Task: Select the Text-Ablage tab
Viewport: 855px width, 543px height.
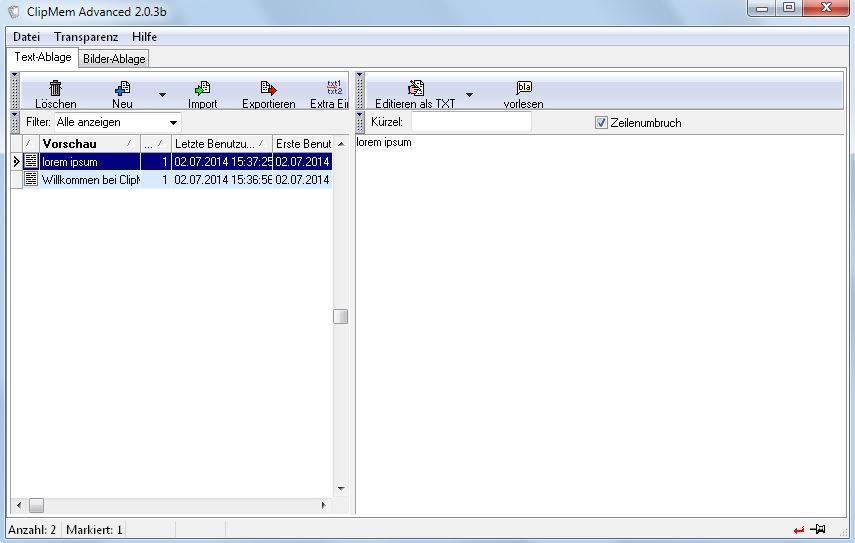Action: 43,57
